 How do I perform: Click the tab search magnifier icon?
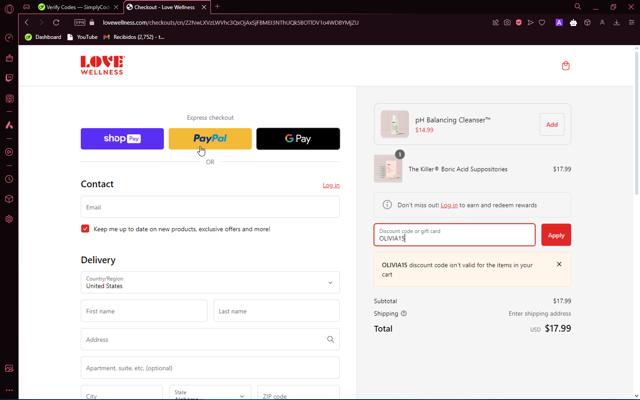pos(578,7)
